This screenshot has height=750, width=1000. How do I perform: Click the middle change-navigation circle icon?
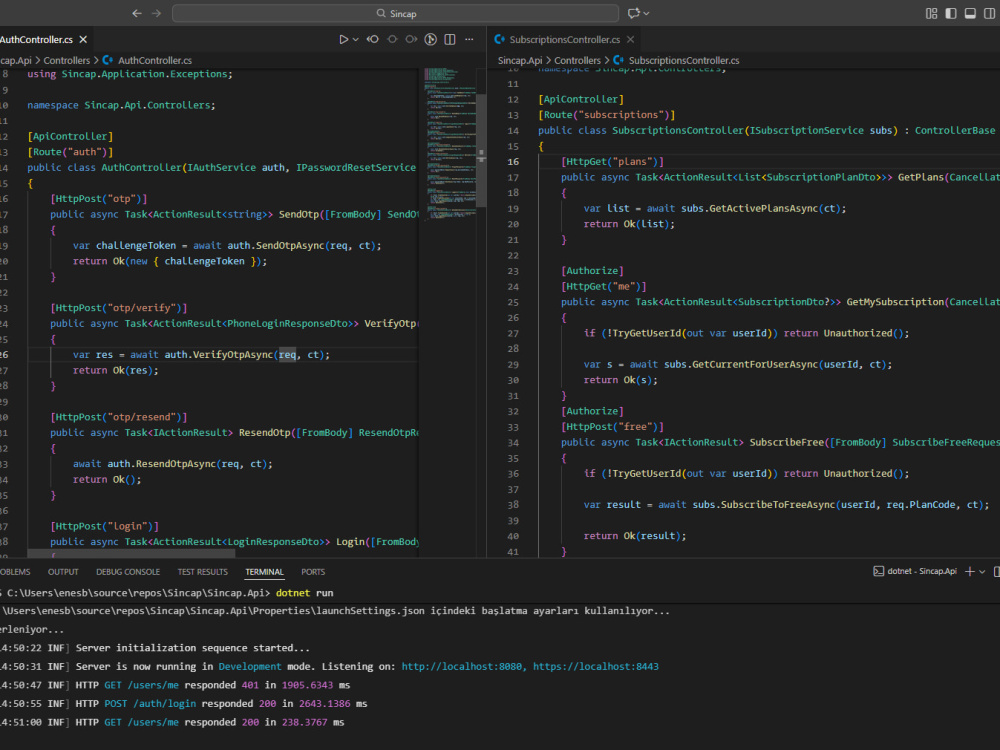coord(392,40)
